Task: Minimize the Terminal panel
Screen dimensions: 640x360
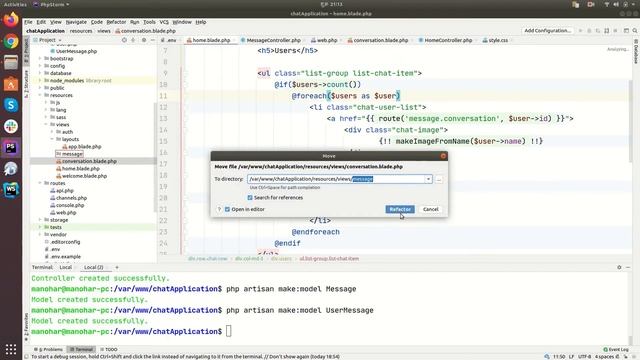Action: coord(628,267)
